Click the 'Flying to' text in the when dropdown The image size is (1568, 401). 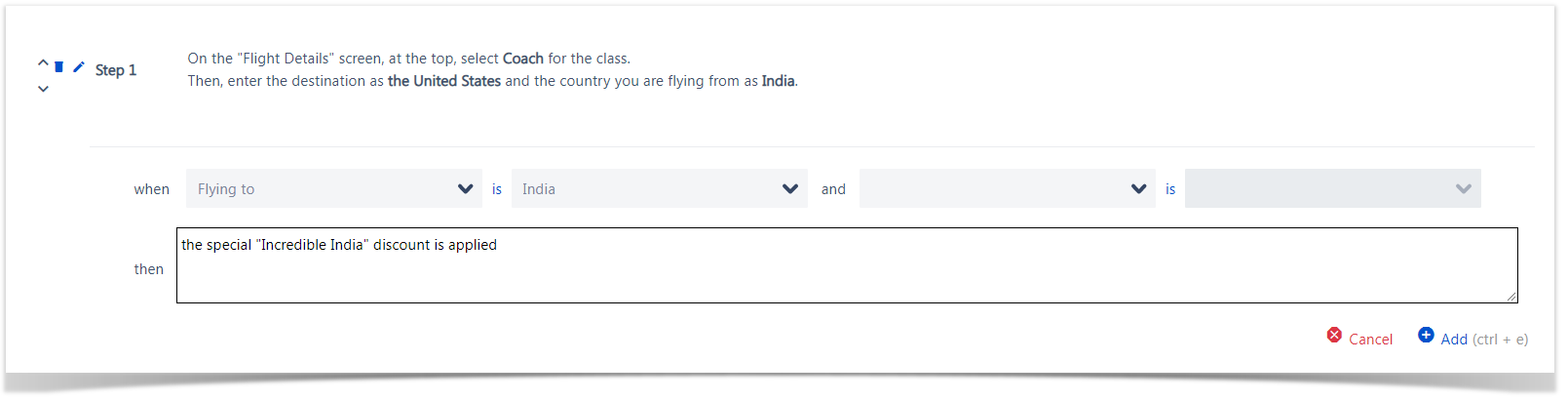pyautogui.click(x=226, y=189)
